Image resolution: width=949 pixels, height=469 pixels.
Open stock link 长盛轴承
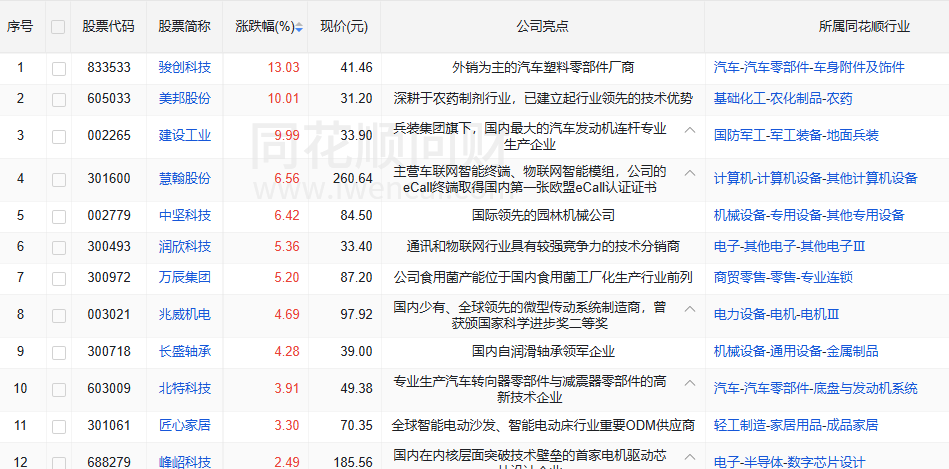[x=185, y=352]
